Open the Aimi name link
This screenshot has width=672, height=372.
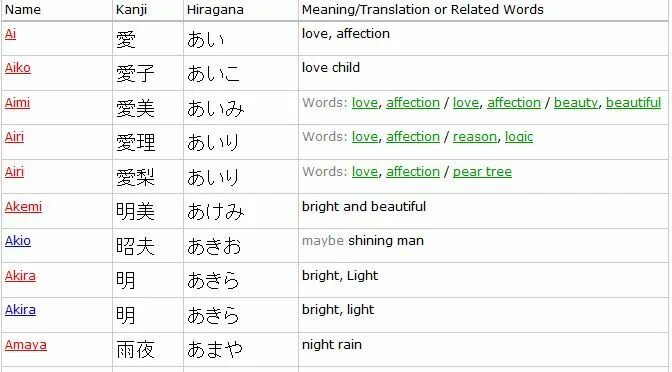tap(17, 103)
